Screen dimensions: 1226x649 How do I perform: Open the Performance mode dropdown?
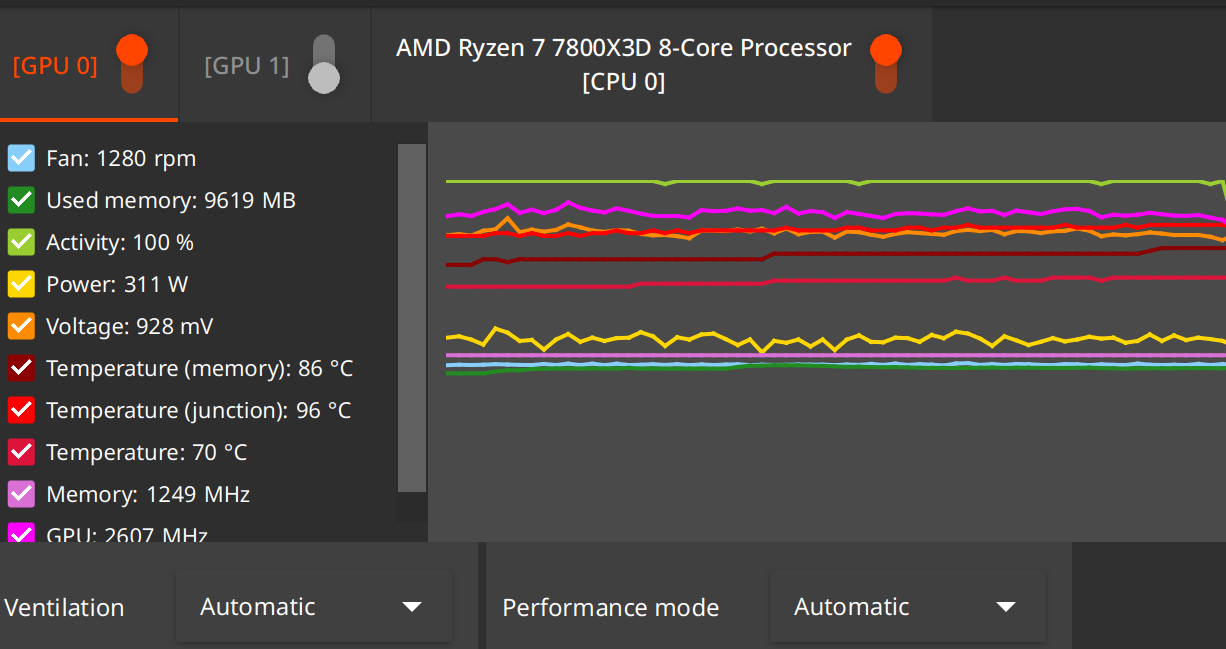(x=907, y=607)
